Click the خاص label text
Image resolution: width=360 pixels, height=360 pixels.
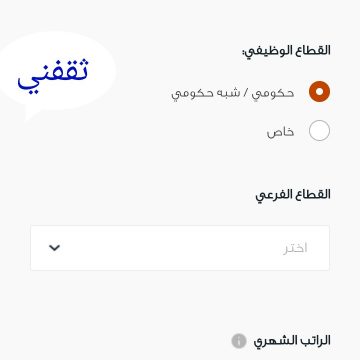point(280,132)
